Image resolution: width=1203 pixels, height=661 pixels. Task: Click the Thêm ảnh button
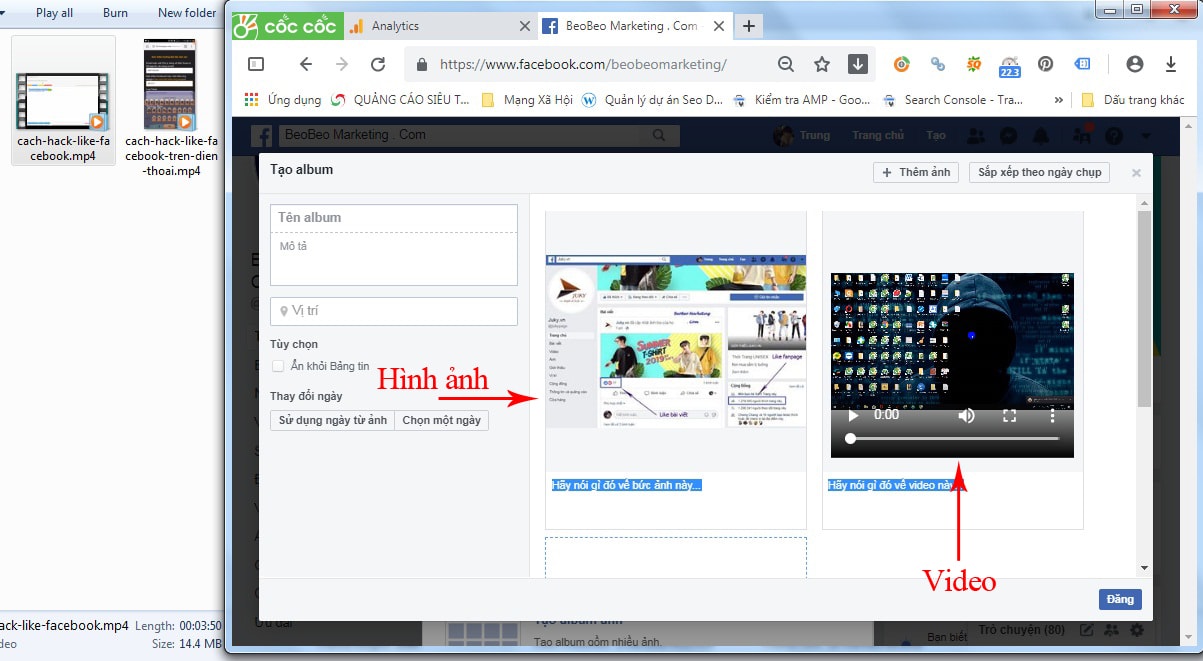(915, 171)
